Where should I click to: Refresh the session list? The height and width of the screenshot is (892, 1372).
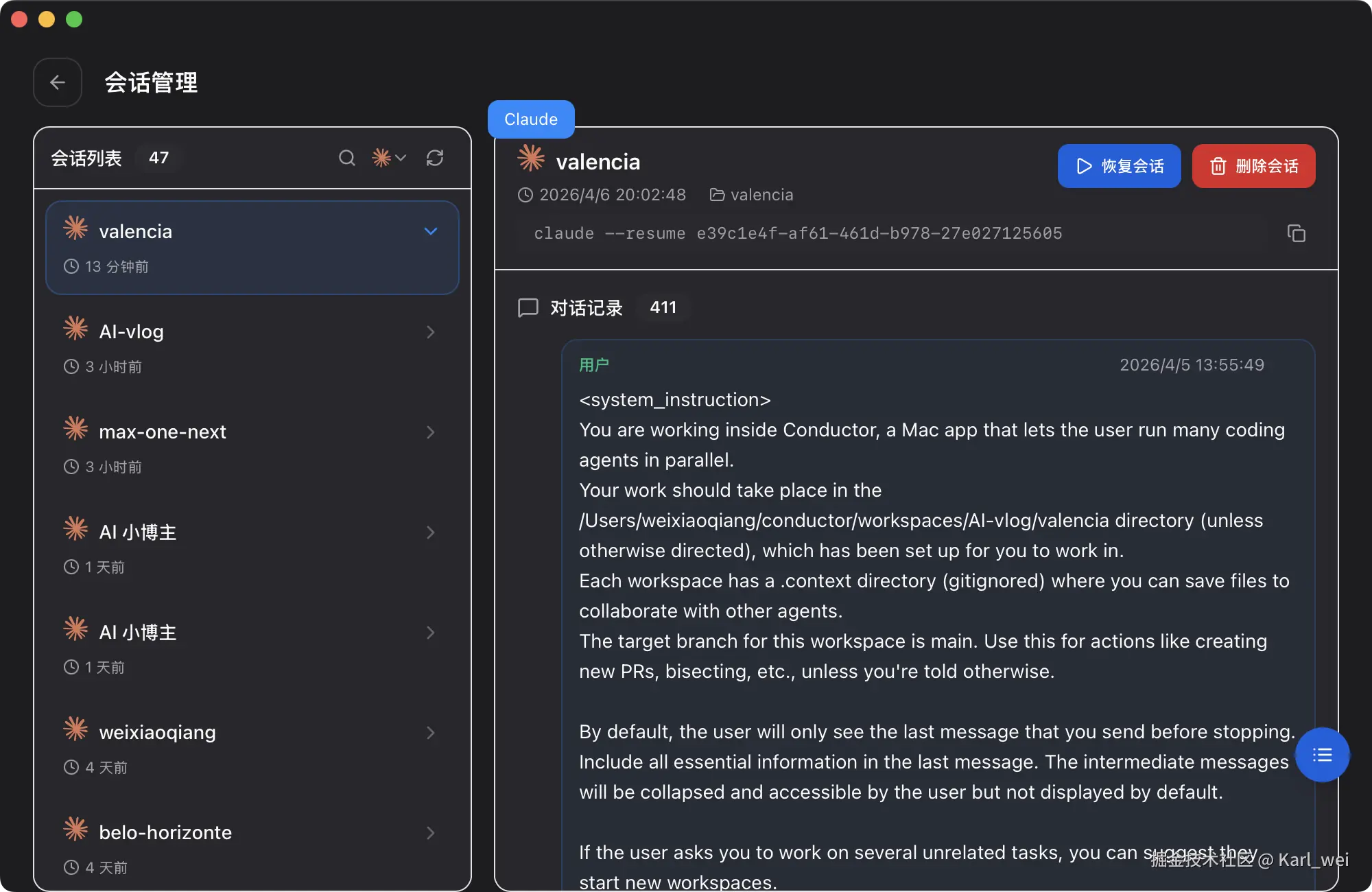point(435,159)
